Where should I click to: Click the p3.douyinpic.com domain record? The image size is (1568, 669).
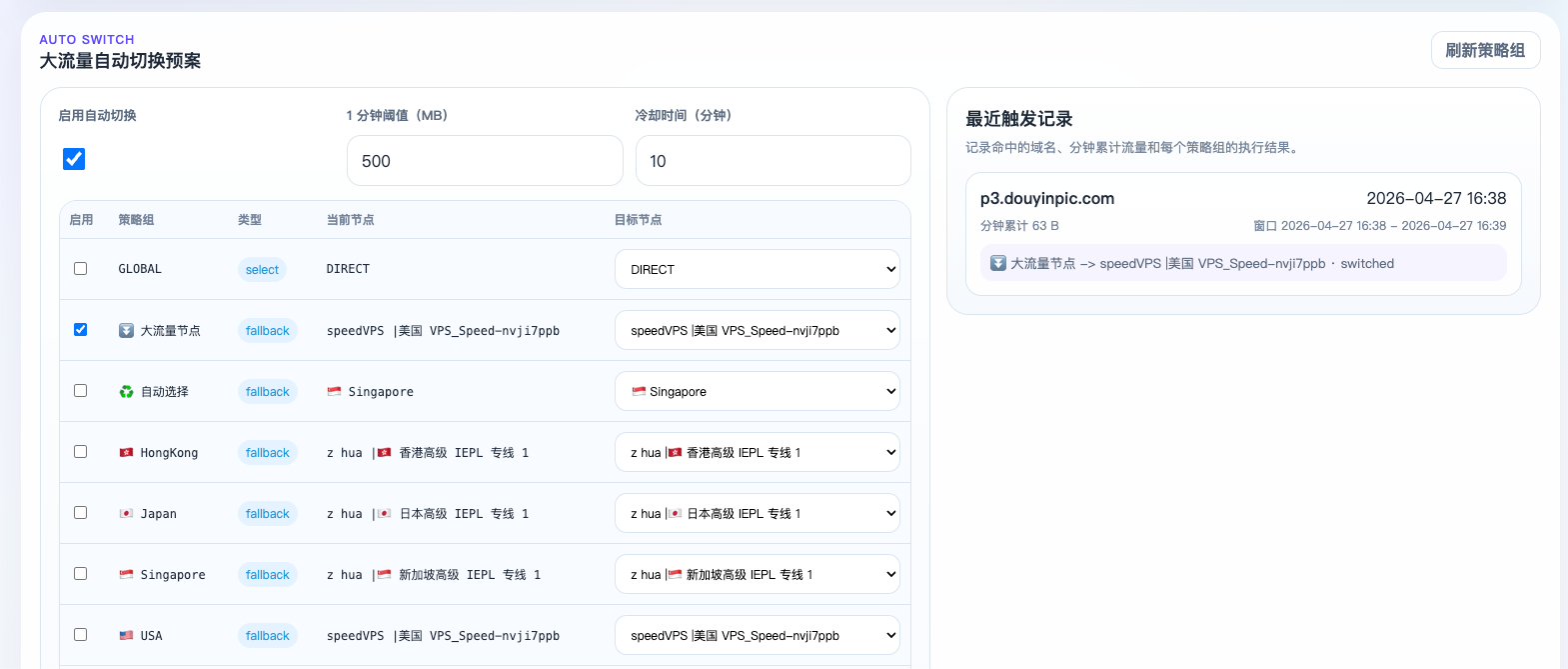[1047, 198]
